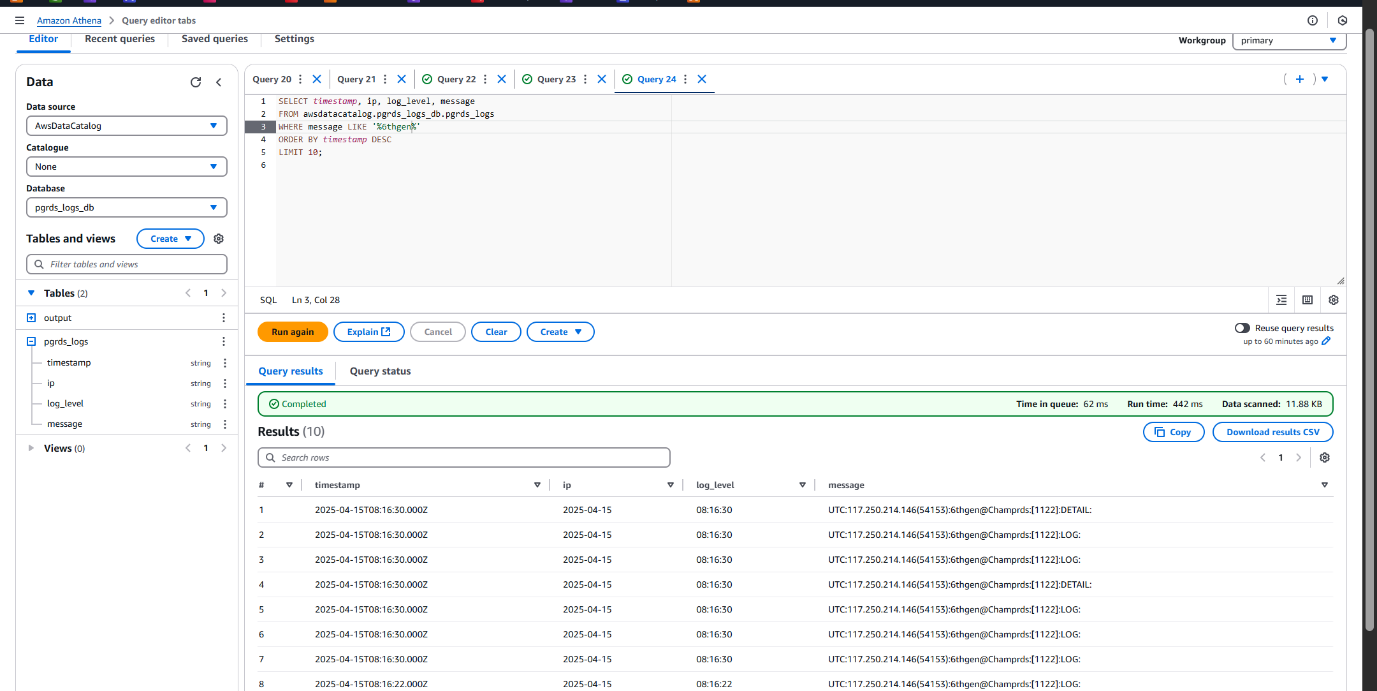
Task: Open the Query 23 tab options menu
Action: [585, 79]
